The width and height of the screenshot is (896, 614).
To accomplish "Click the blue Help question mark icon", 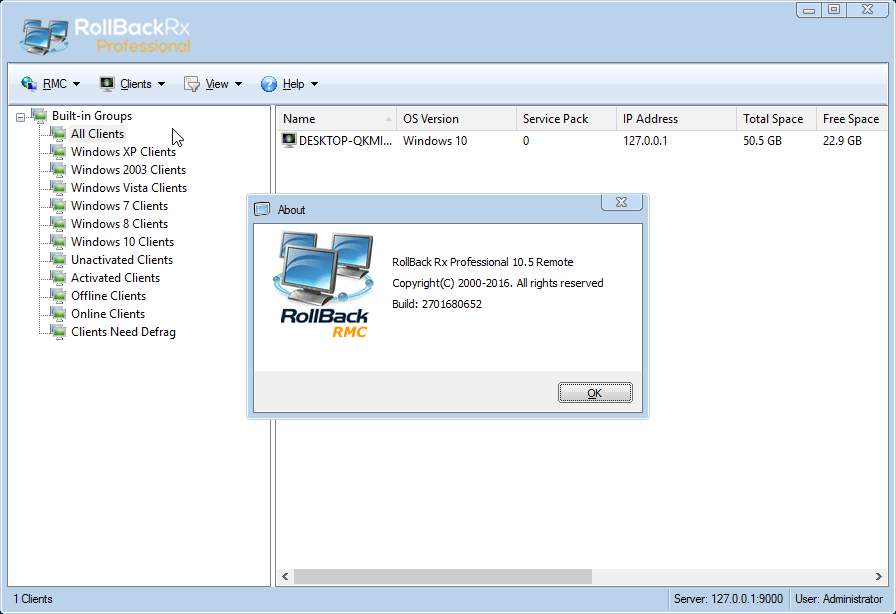I will (269, 84).
